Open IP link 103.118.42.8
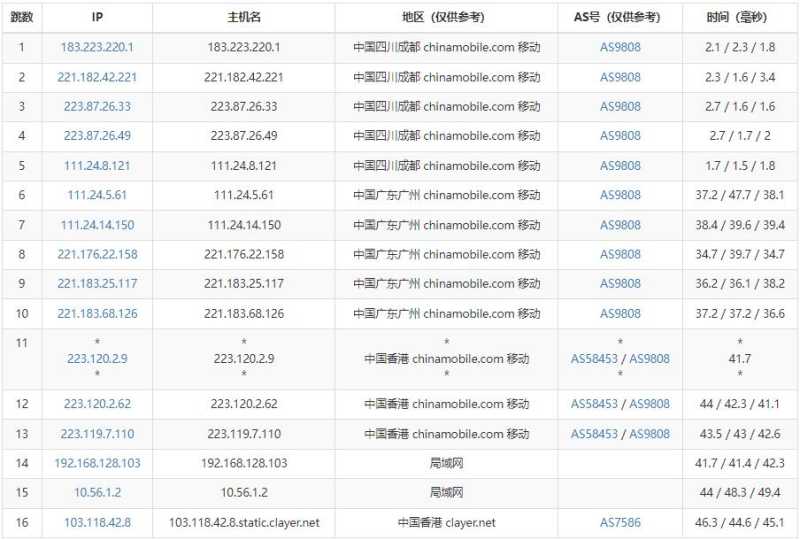Image resolution: width=800 pixels, height=540 pixels. 97,523
